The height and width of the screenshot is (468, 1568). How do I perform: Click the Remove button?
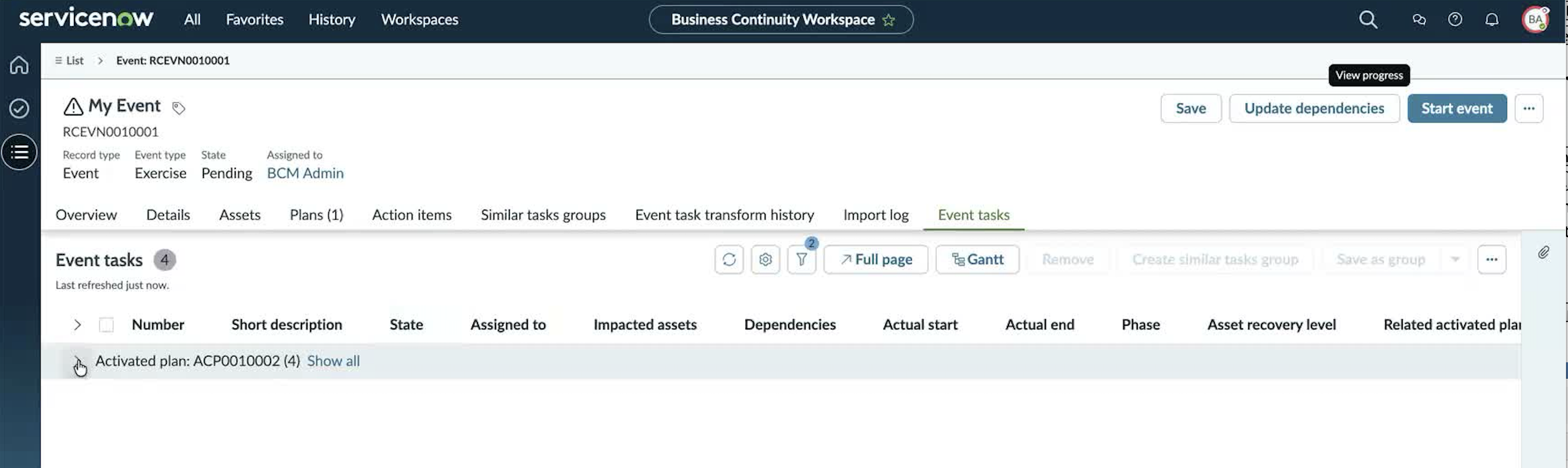(1067, 259)
